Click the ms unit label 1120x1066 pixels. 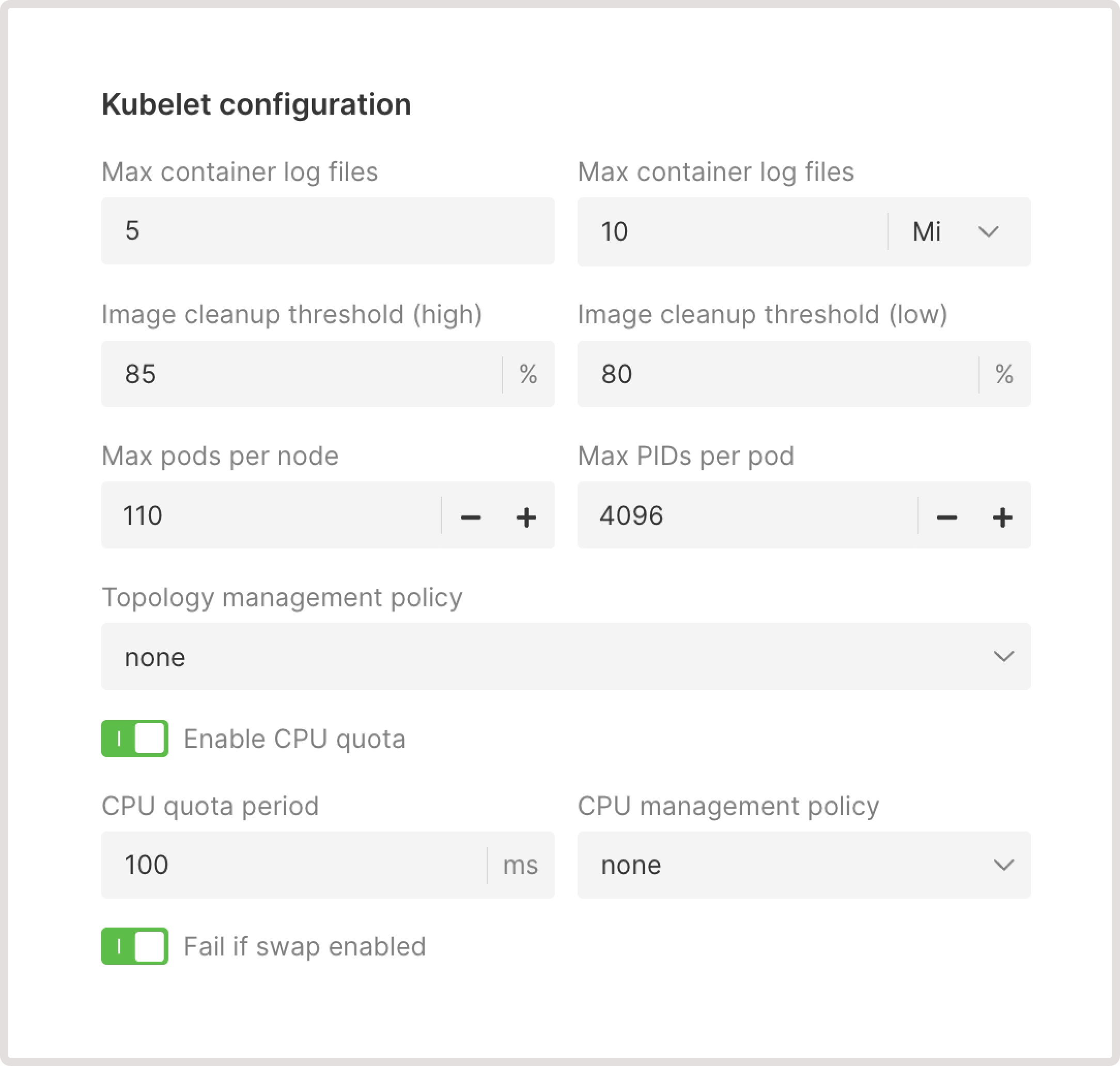click(x=521, y=865)
